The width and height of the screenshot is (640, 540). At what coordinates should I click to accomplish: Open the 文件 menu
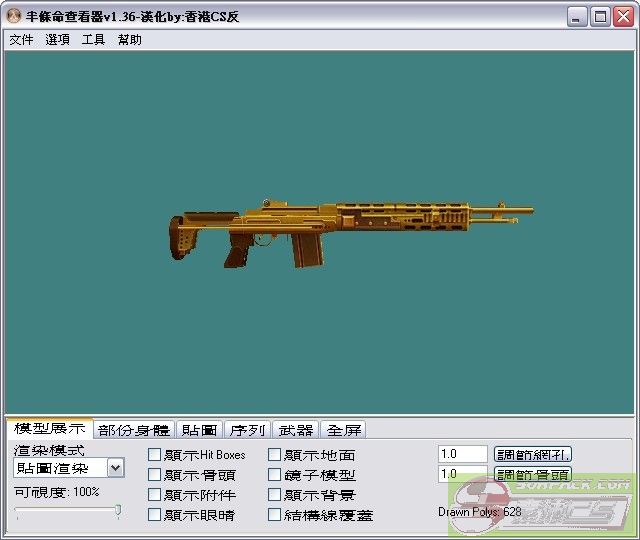[x=21, y=40]
